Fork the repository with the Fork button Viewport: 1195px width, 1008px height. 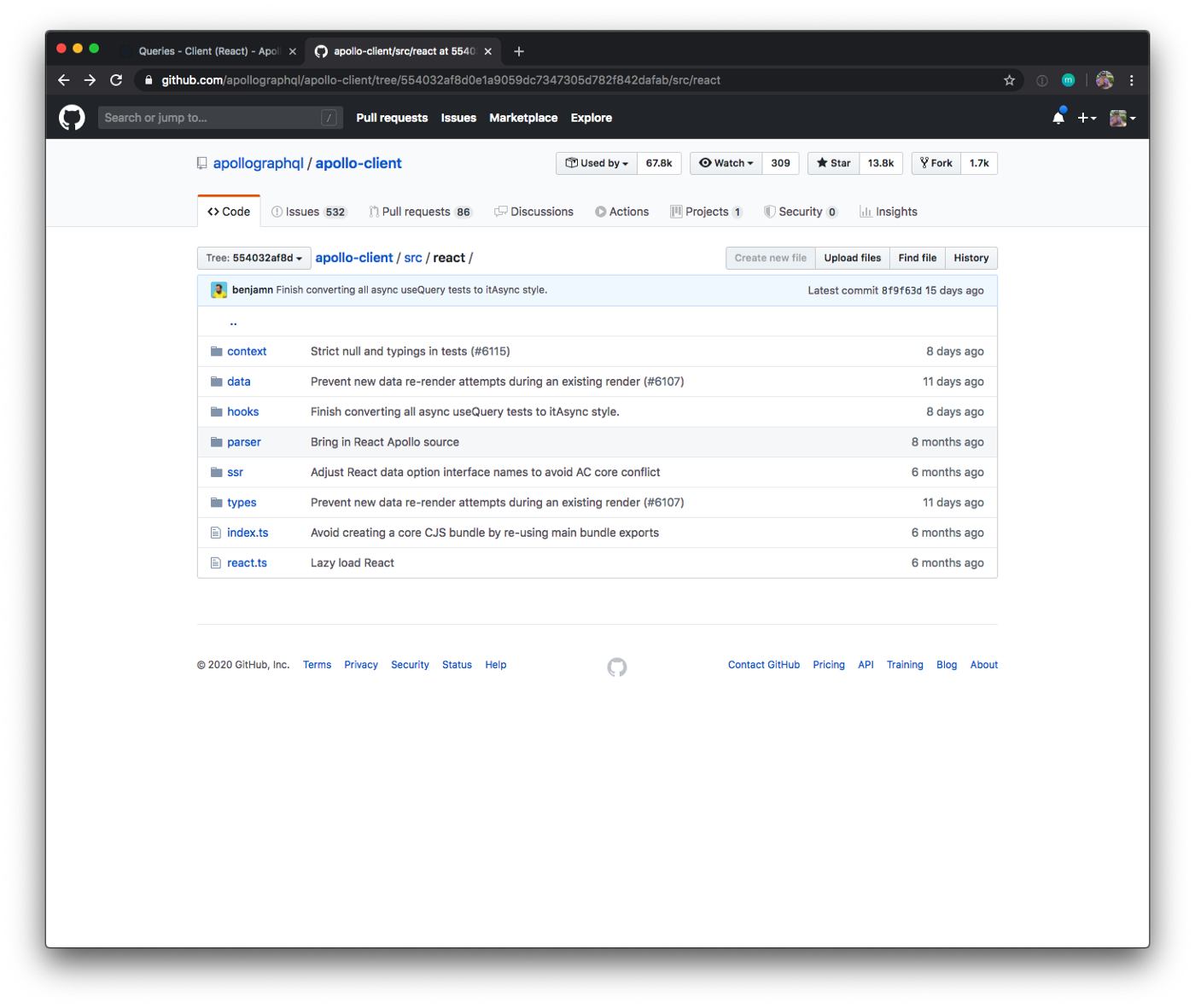(x=936, y=163)
